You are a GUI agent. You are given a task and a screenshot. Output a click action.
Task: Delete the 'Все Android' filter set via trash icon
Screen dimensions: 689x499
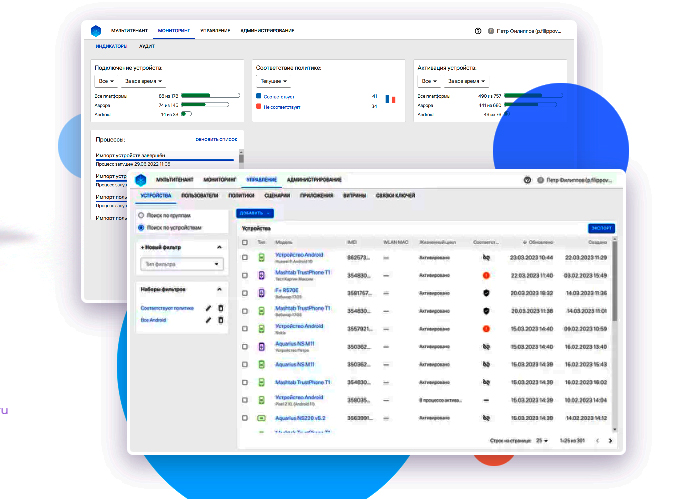pyautogui.click(x=221, y=320)
